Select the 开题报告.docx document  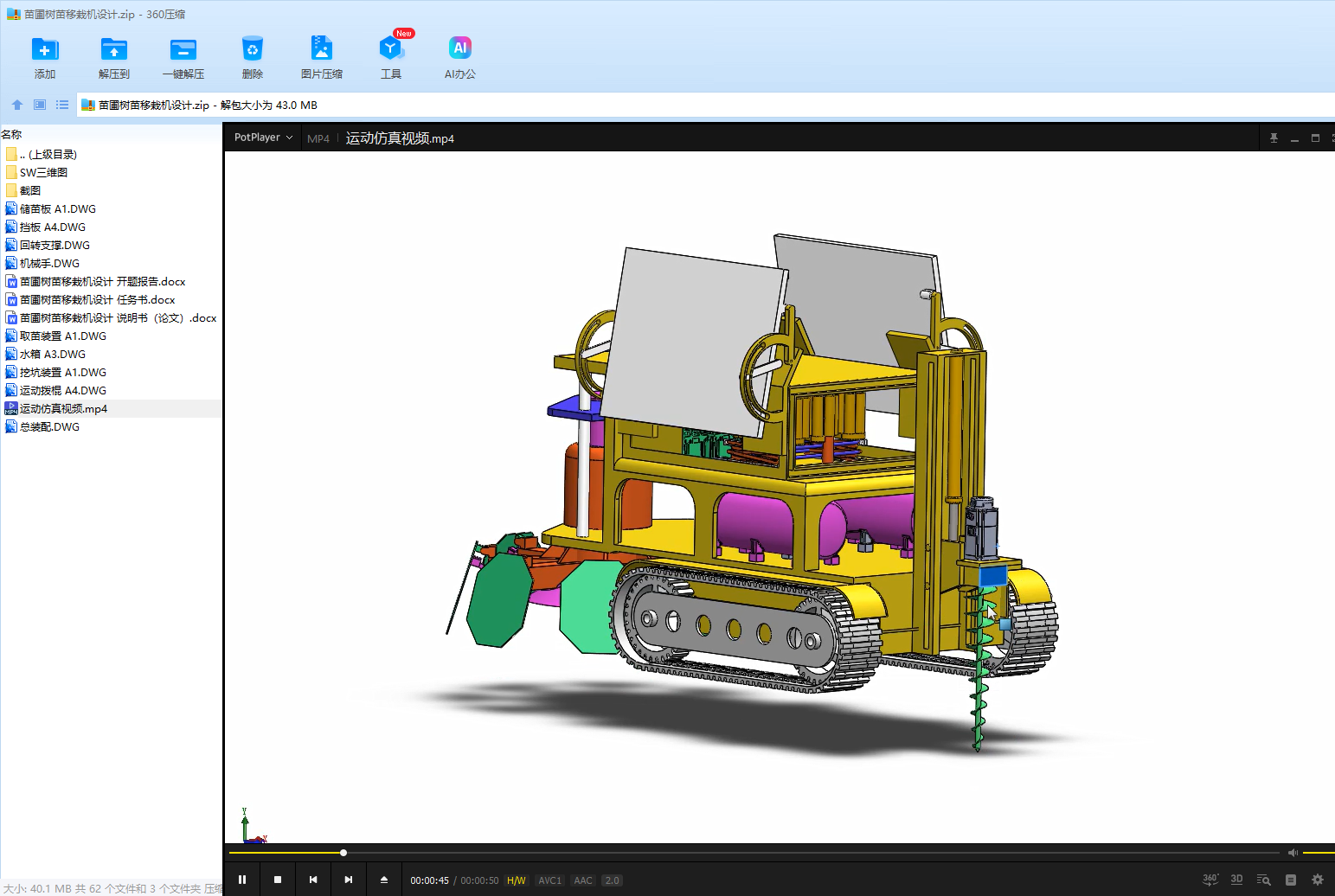(111, 281)
